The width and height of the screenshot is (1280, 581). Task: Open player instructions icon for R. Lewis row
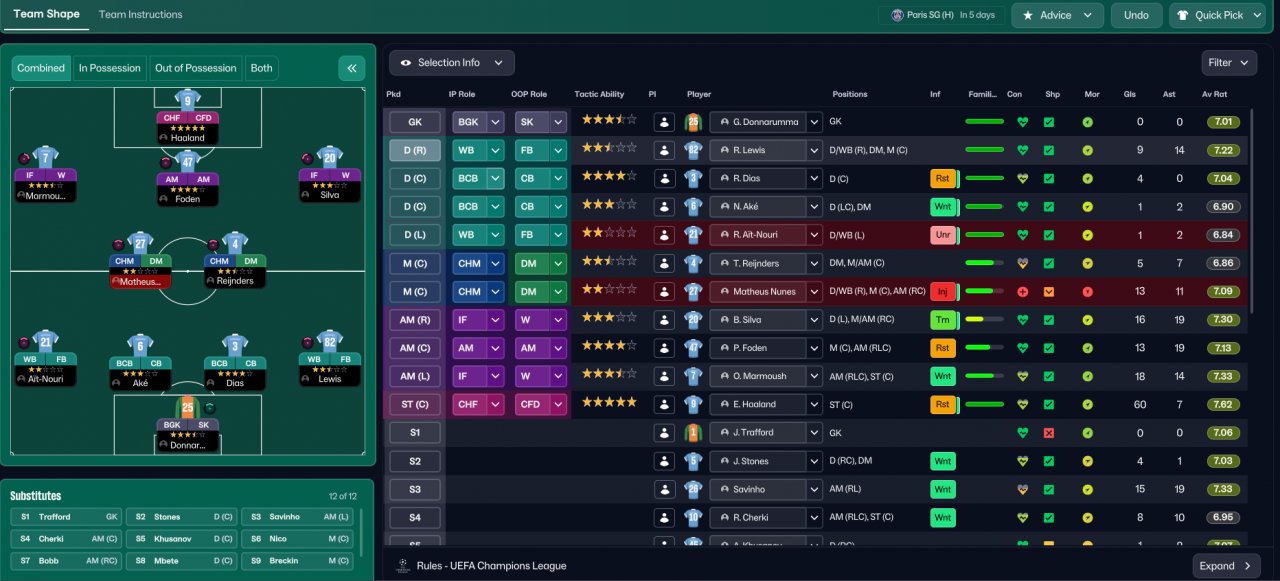coord(663,150)
